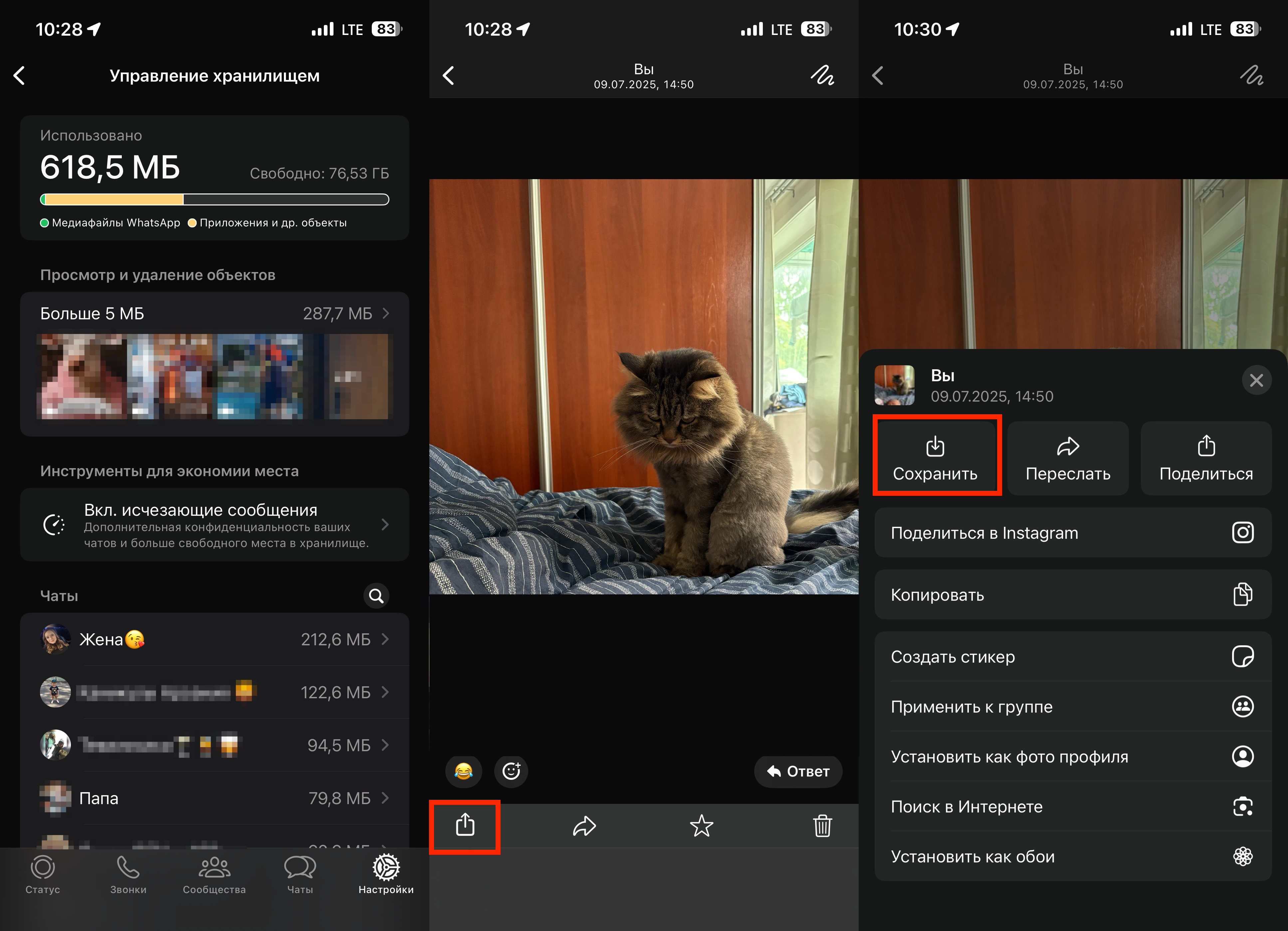Tap the add emoji reaction icon
1288x931 pixels.
click(x=511, y=771)
